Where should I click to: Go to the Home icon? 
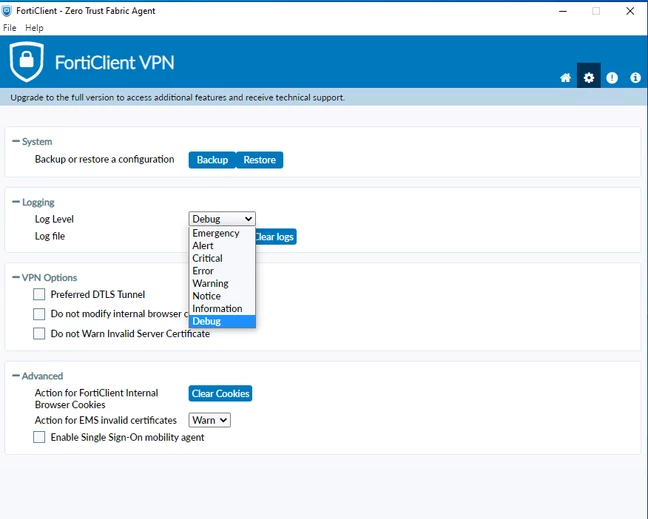coord(565,77)
